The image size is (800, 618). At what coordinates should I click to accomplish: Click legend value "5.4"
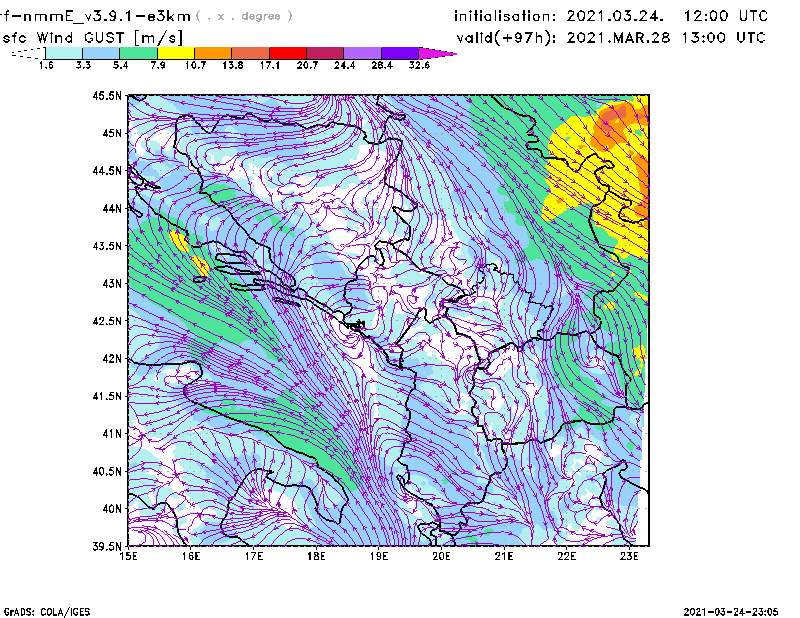tap(120, 65)
